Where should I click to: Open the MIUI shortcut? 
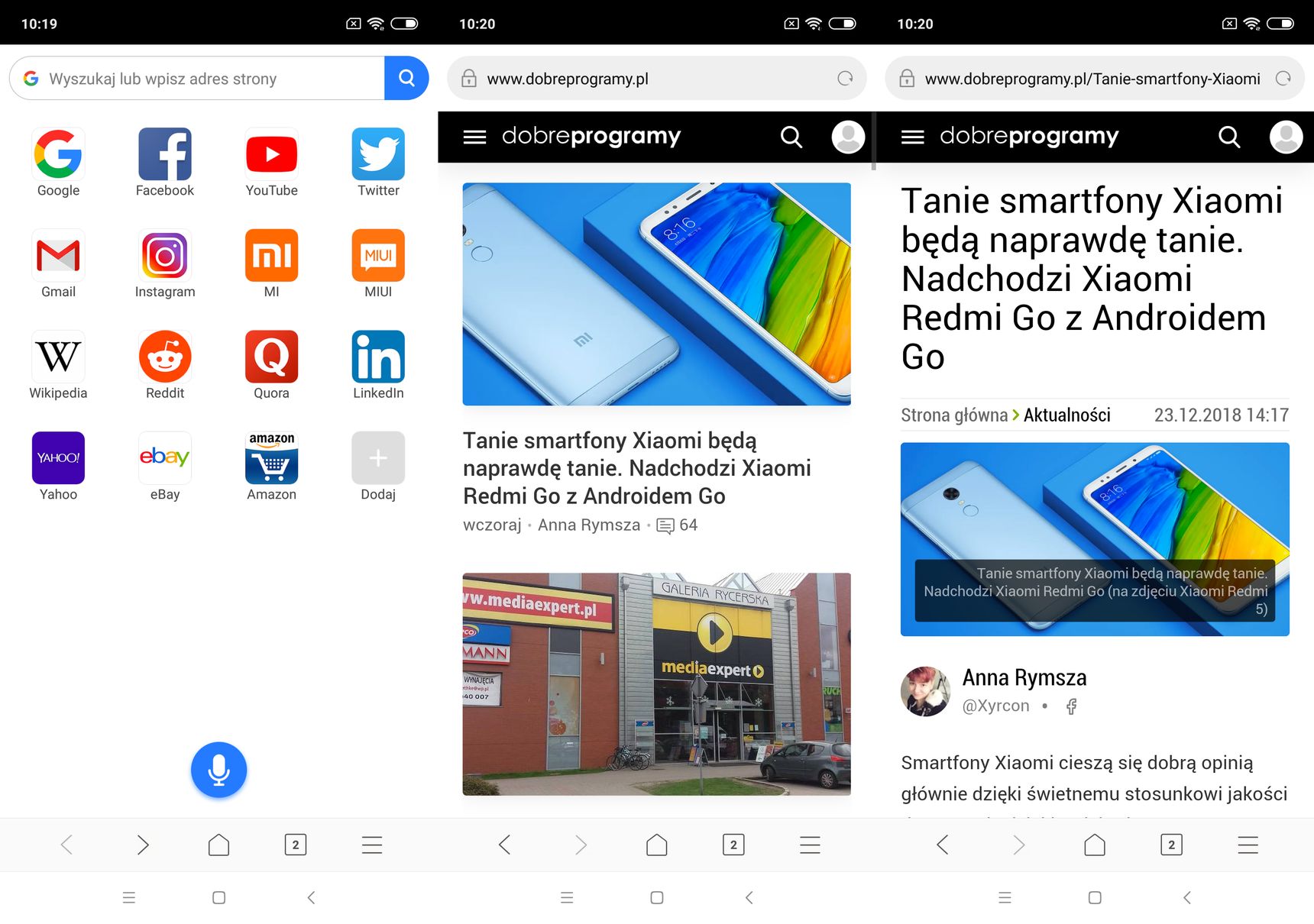(378, 255)
